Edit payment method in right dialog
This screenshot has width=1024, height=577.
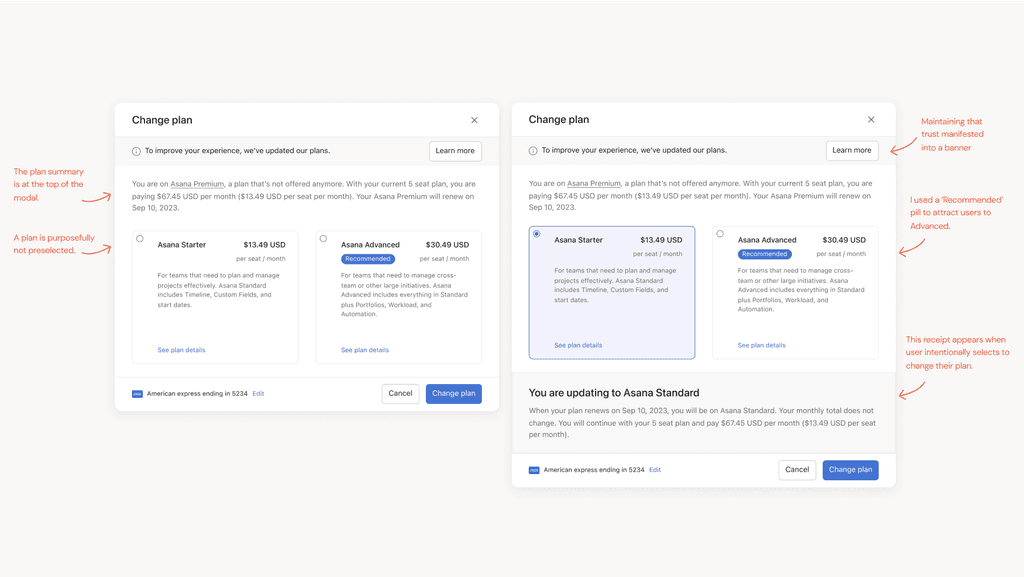tap(655, 470)
